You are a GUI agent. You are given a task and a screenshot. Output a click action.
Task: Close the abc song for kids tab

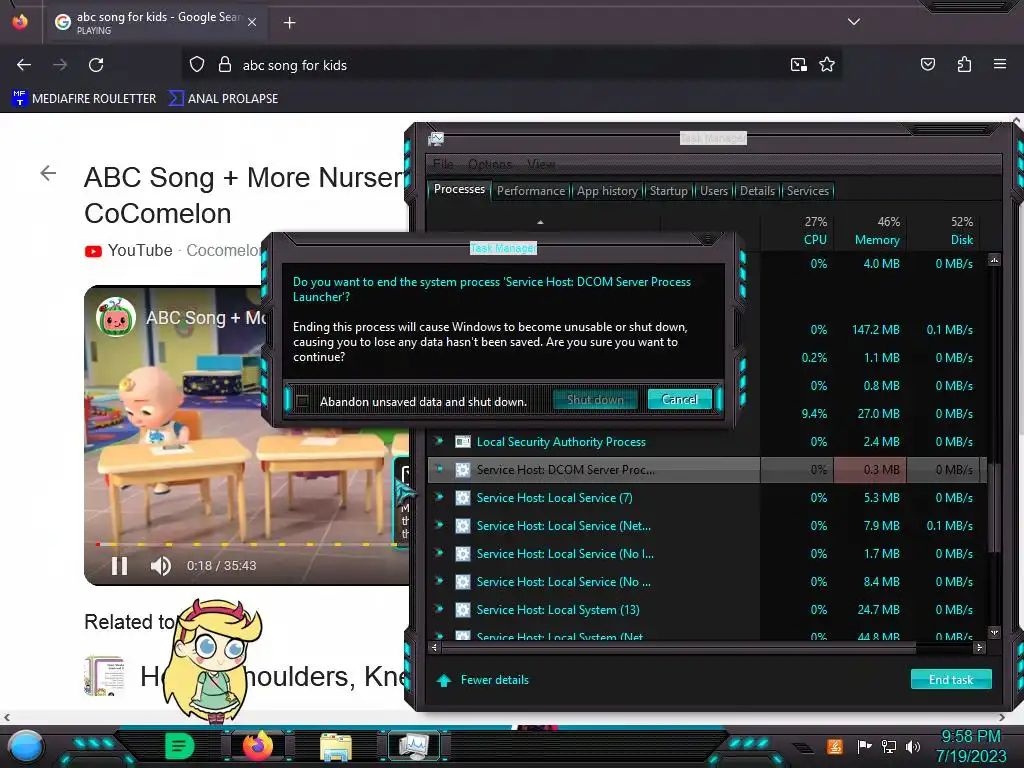(x=252, y=22)
